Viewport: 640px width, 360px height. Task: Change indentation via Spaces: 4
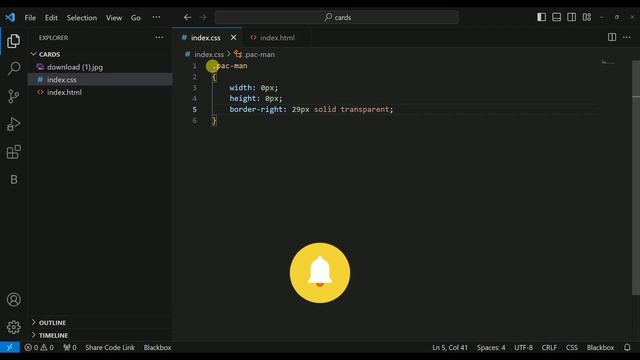coord(491,347)
